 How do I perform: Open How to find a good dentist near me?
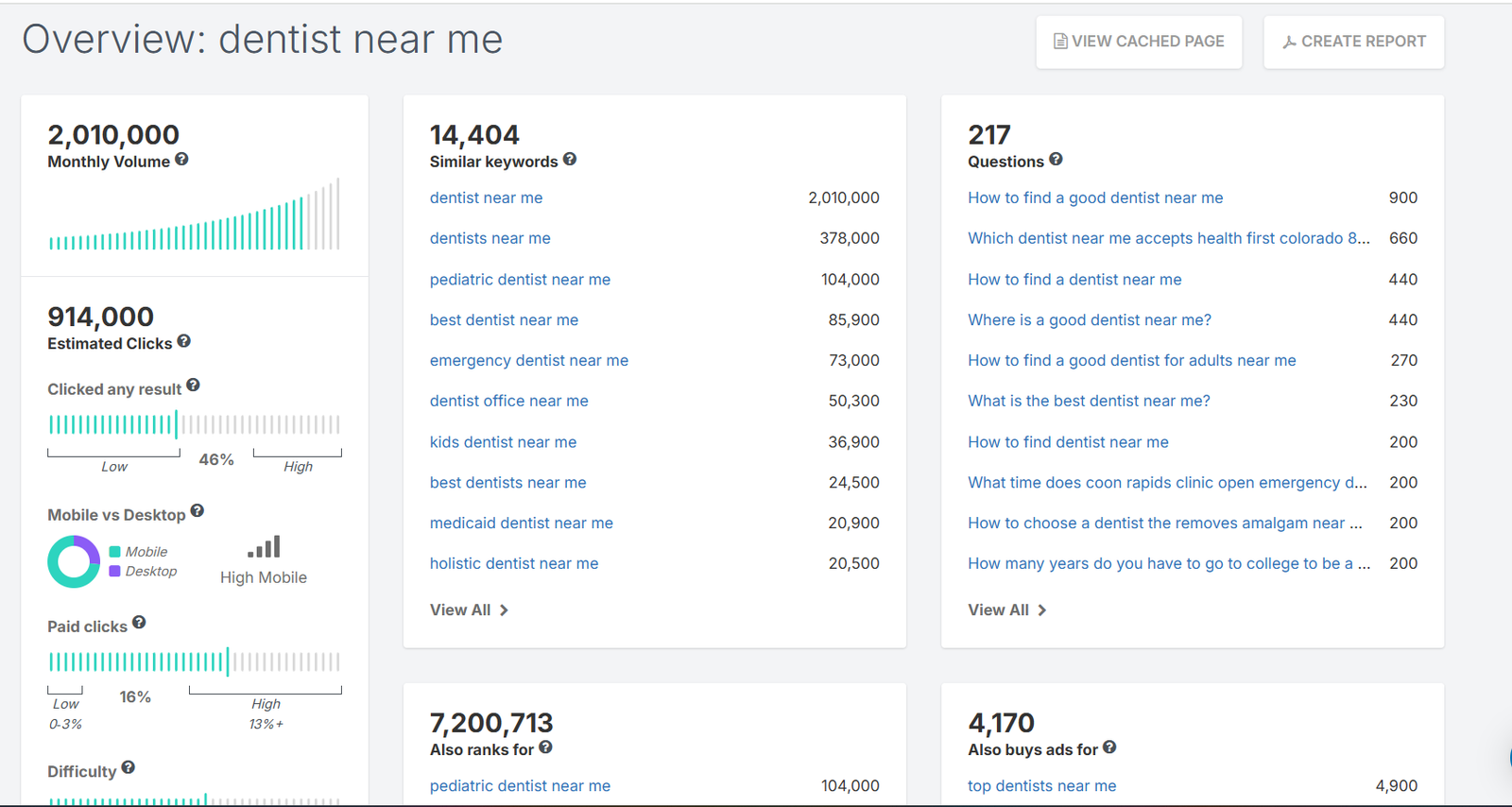click(1094, 197)
